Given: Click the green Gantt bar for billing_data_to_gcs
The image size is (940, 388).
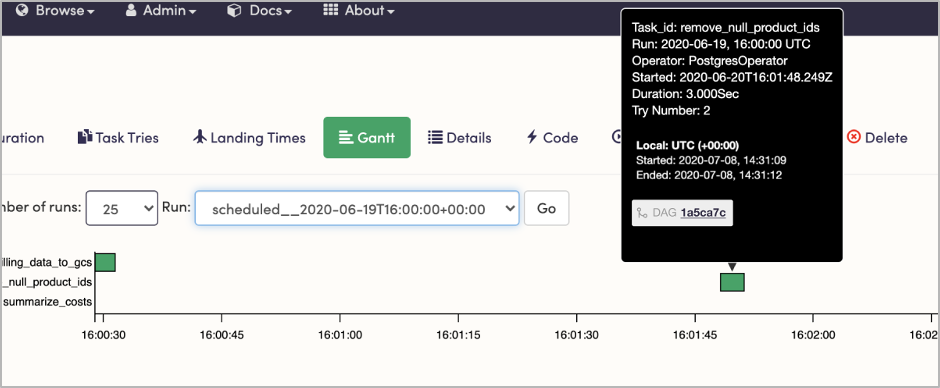Looking at the screenshot, I should tap(105, 262).
